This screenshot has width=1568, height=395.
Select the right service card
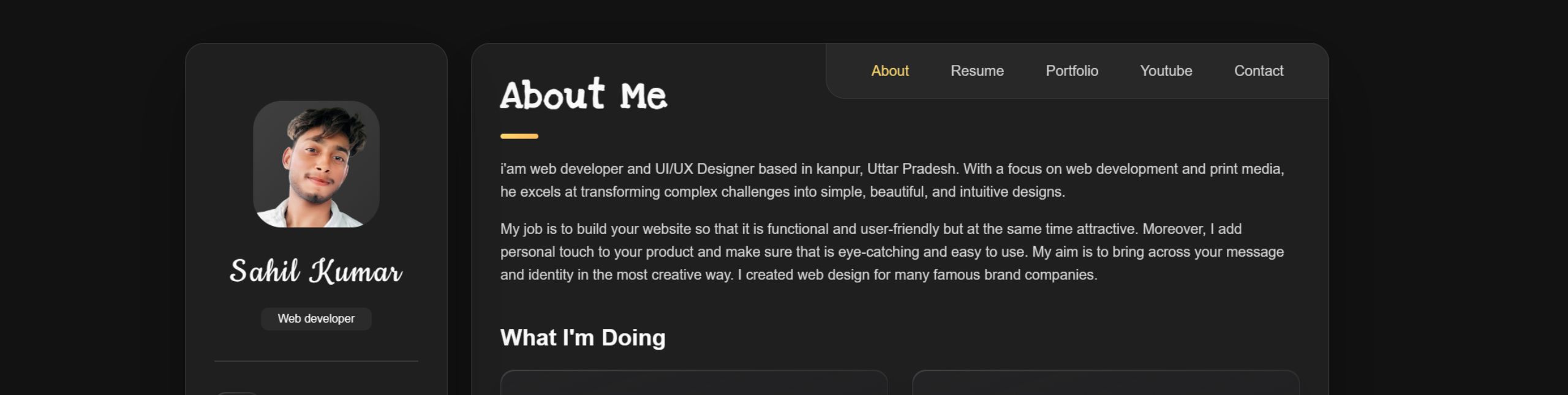click(1105, 383)
